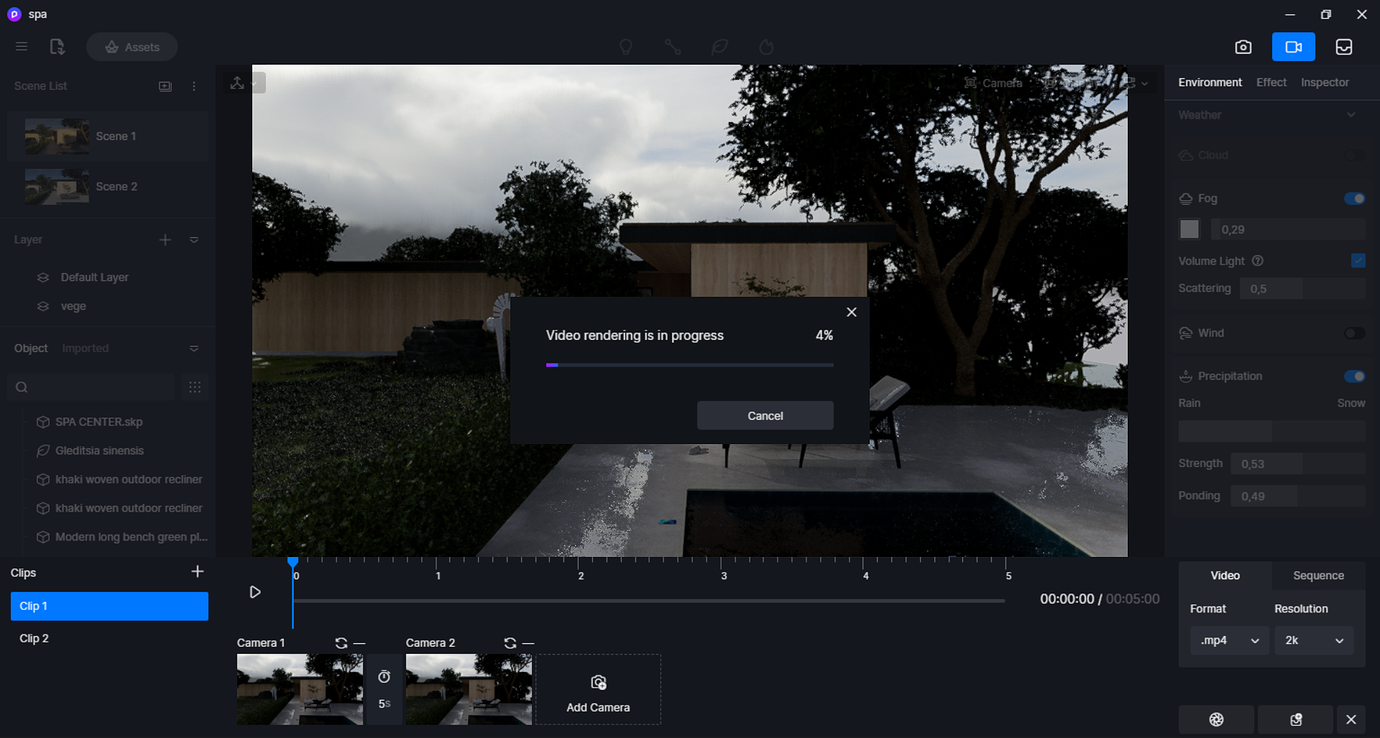Image resolution: width=1380 pixels, height=738 pixels.
Task: Collapse the Object section
Action: click(x=194, y=348)
